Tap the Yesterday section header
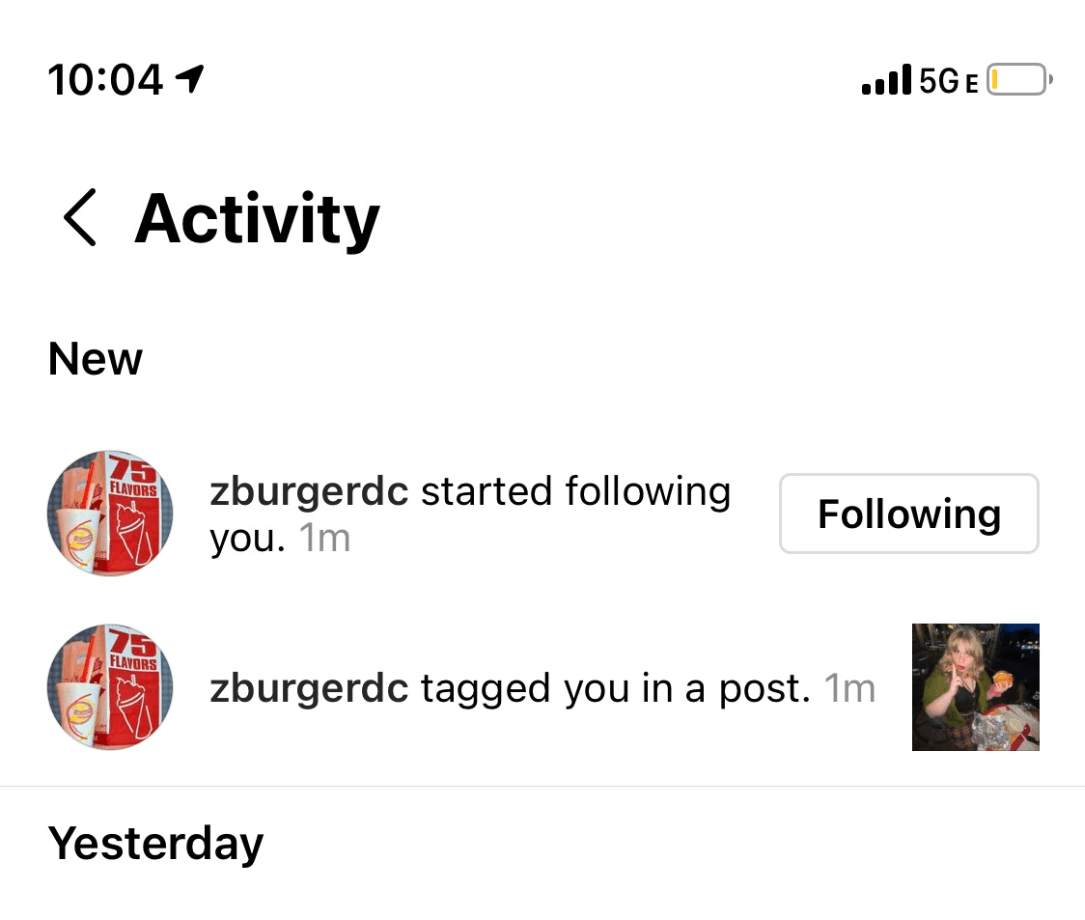Image resolution: width=1085 pixels, height=920 pixels. click(x=156, y=845)
